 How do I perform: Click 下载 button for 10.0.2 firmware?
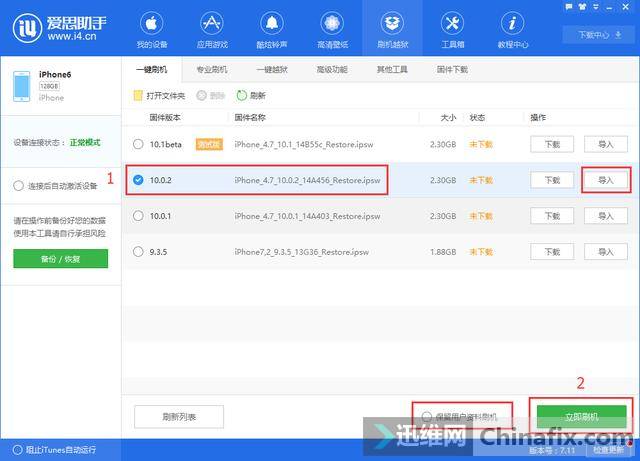[552, 180]
